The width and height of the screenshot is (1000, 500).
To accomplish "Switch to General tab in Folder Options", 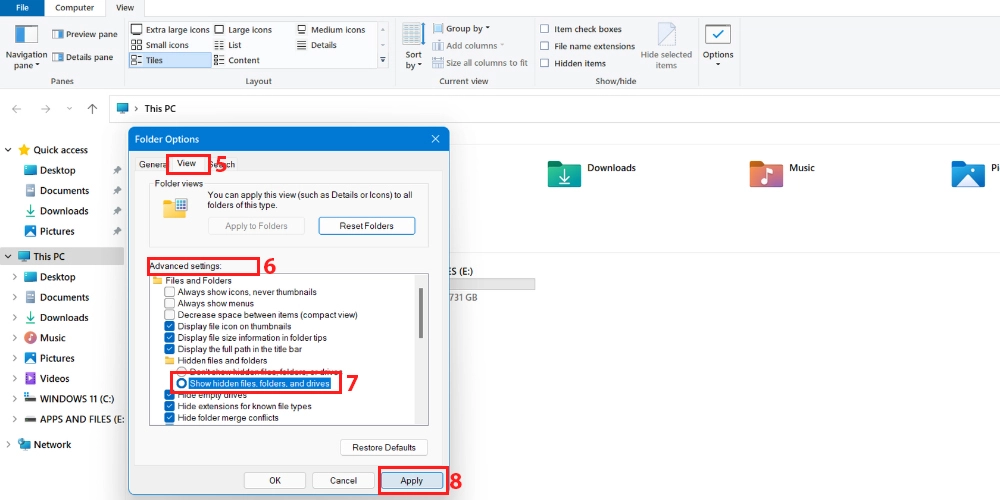I will click(152, 164).
